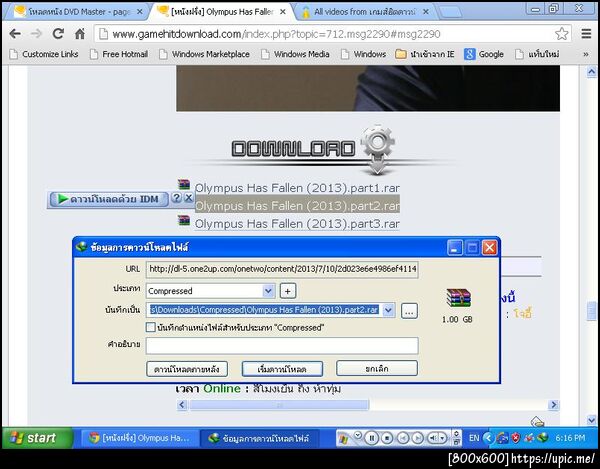Screen dimensions: 600x469
Task: Open Olympus Has Fallen part2.rar link
Action: (x=297, y=206)
